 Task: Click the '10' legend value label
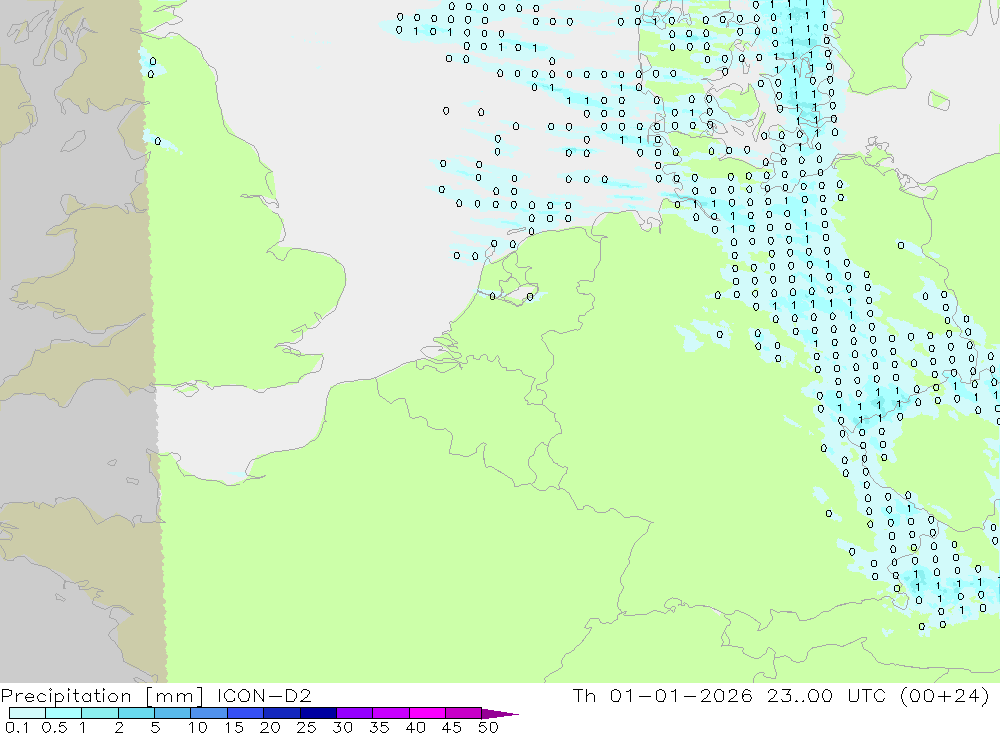[x=198, y=727]
